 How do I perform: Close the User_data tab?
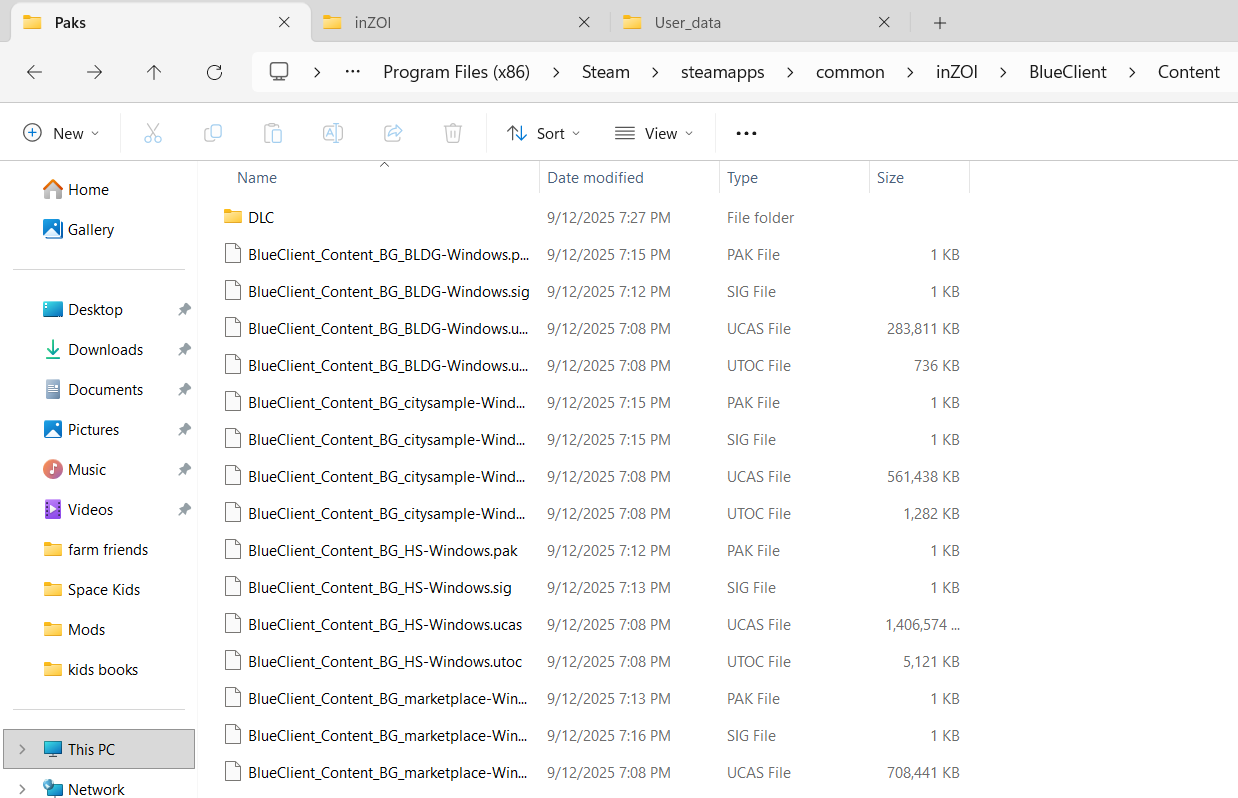[x=884, y=22]
